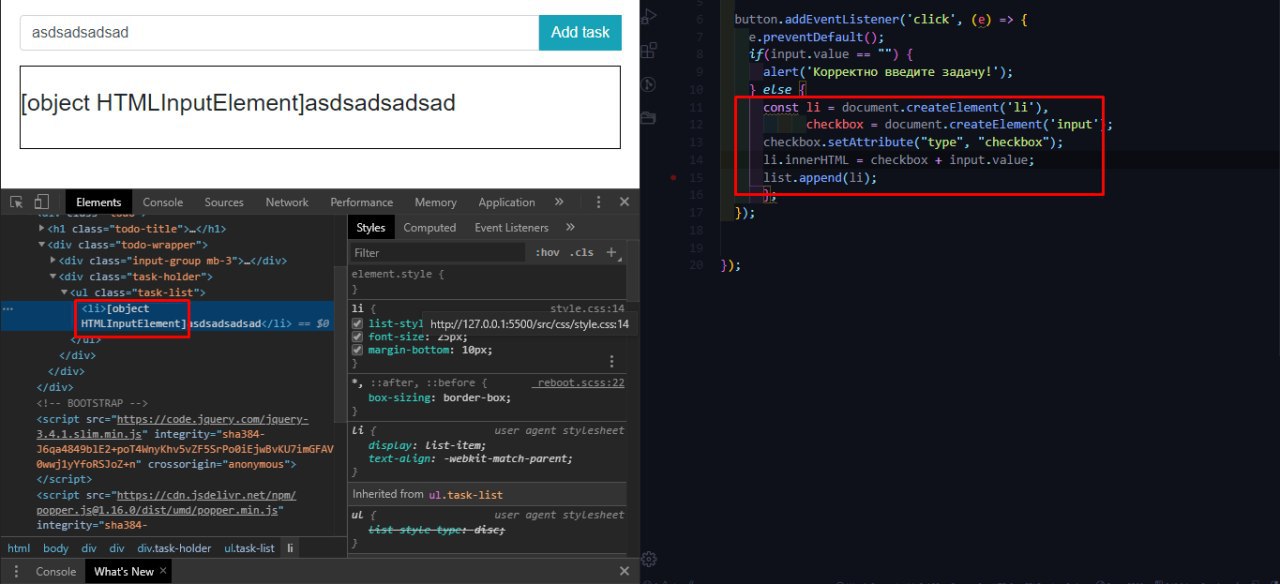
Task: Collapse the div todo-wrapper node
Action: point(42,245)
